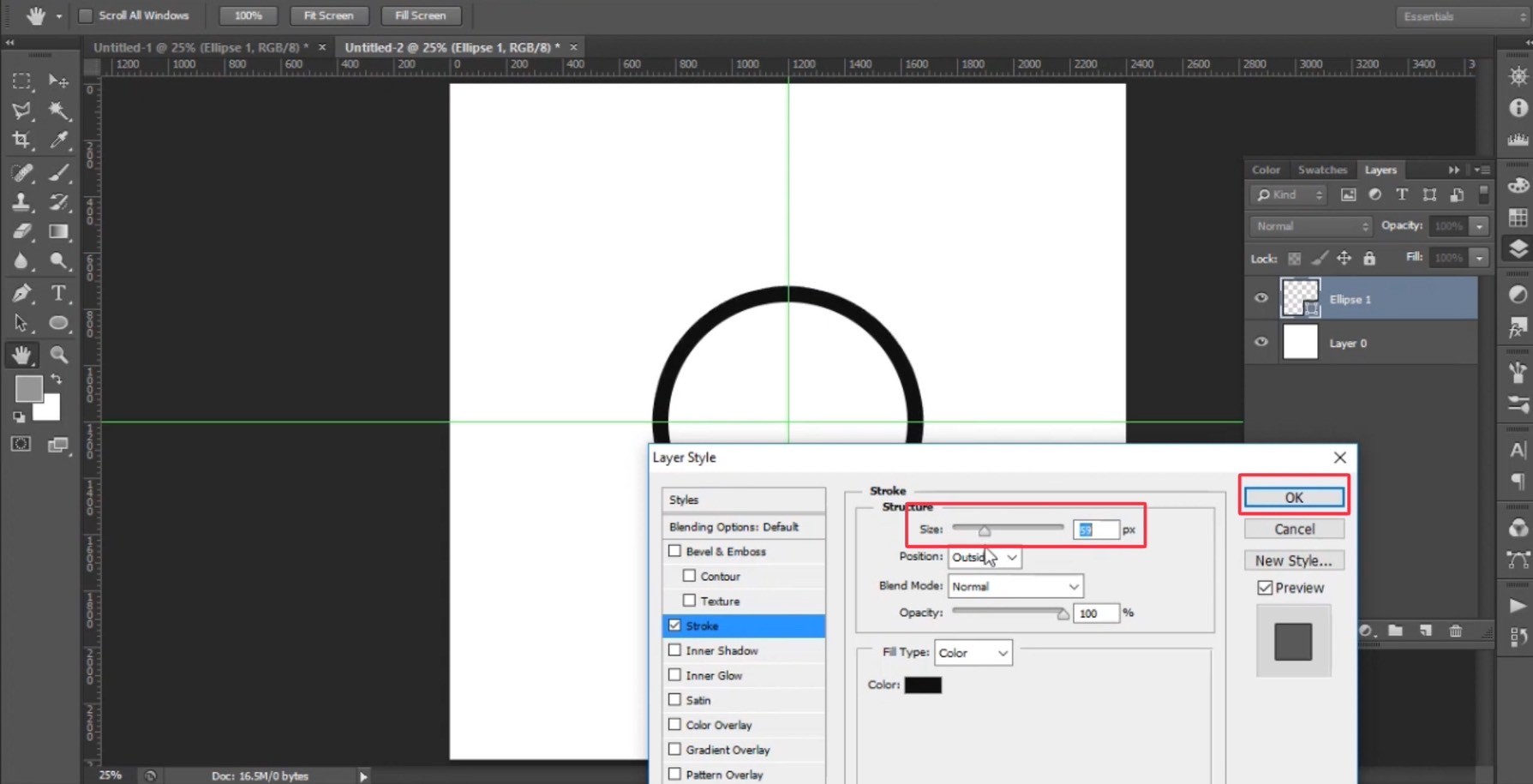Screen dimensions: 1533x784
Task: Click the New Style... button
Action: 1293,560
